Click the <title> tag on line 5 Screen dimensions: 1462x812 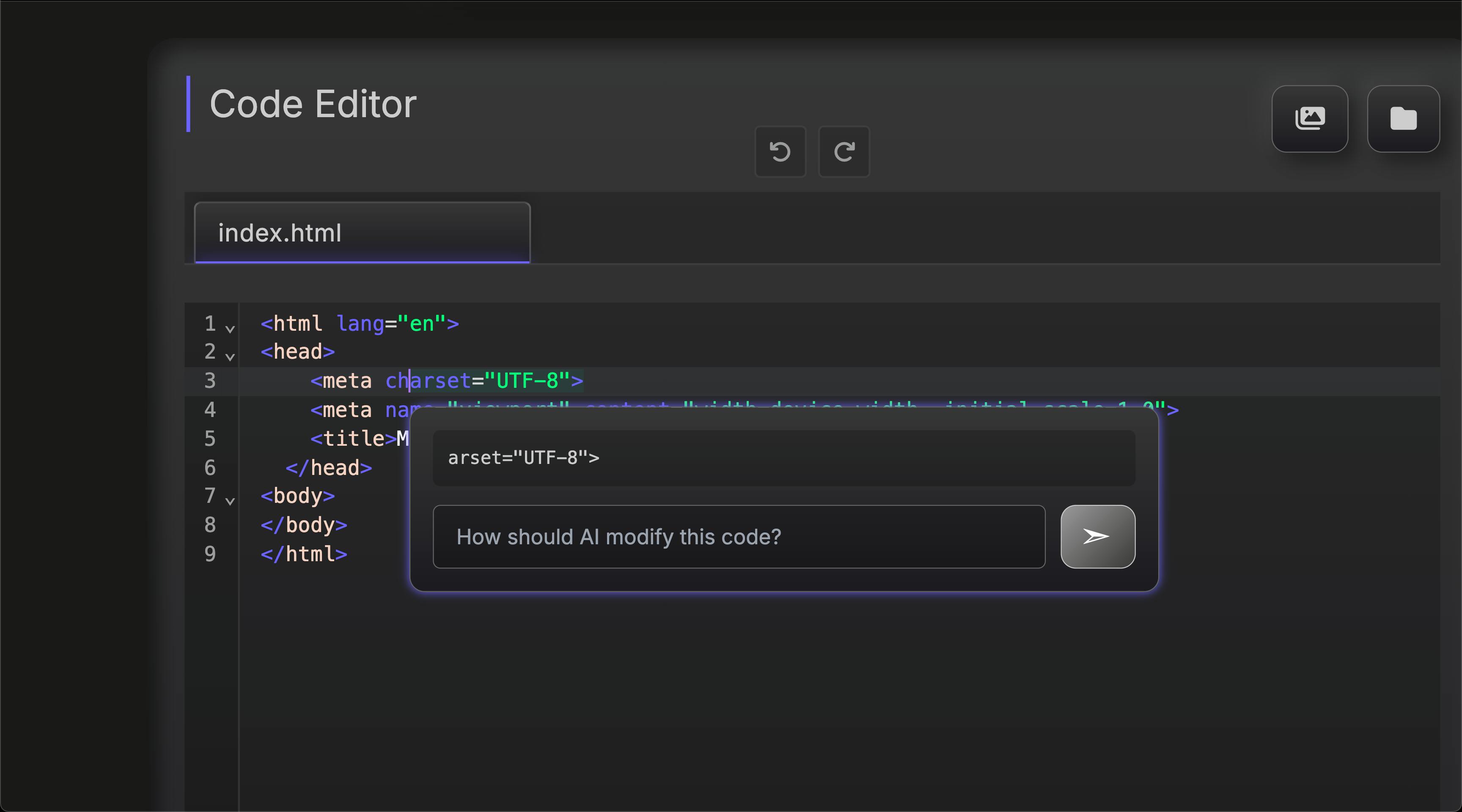click(353, 438)
